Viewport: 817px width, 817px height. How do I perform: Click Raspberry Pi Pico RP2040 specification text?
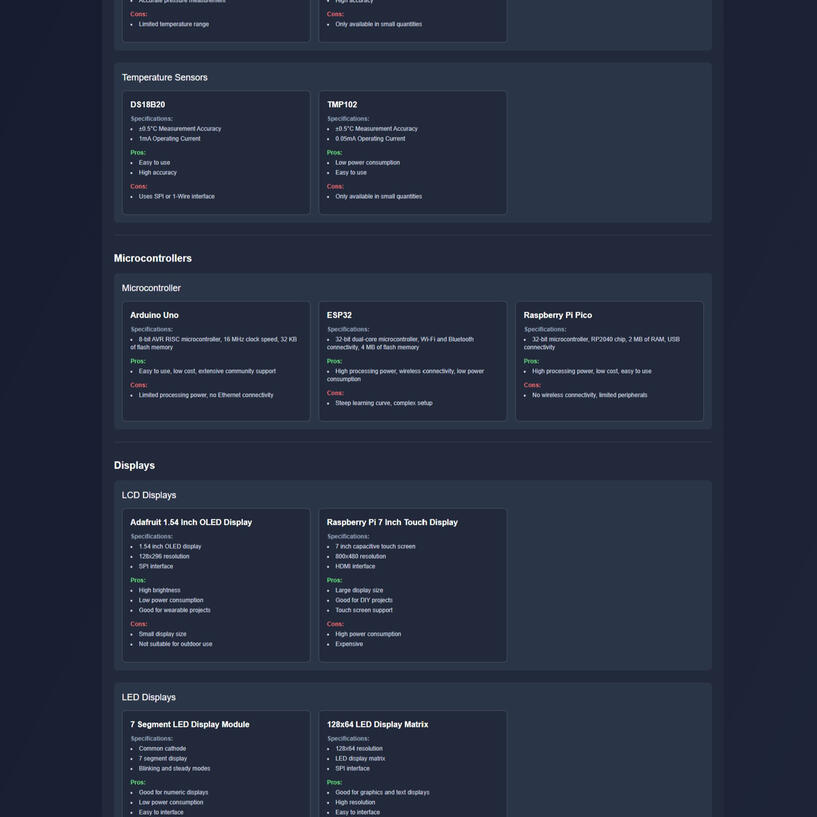(602, 343)
